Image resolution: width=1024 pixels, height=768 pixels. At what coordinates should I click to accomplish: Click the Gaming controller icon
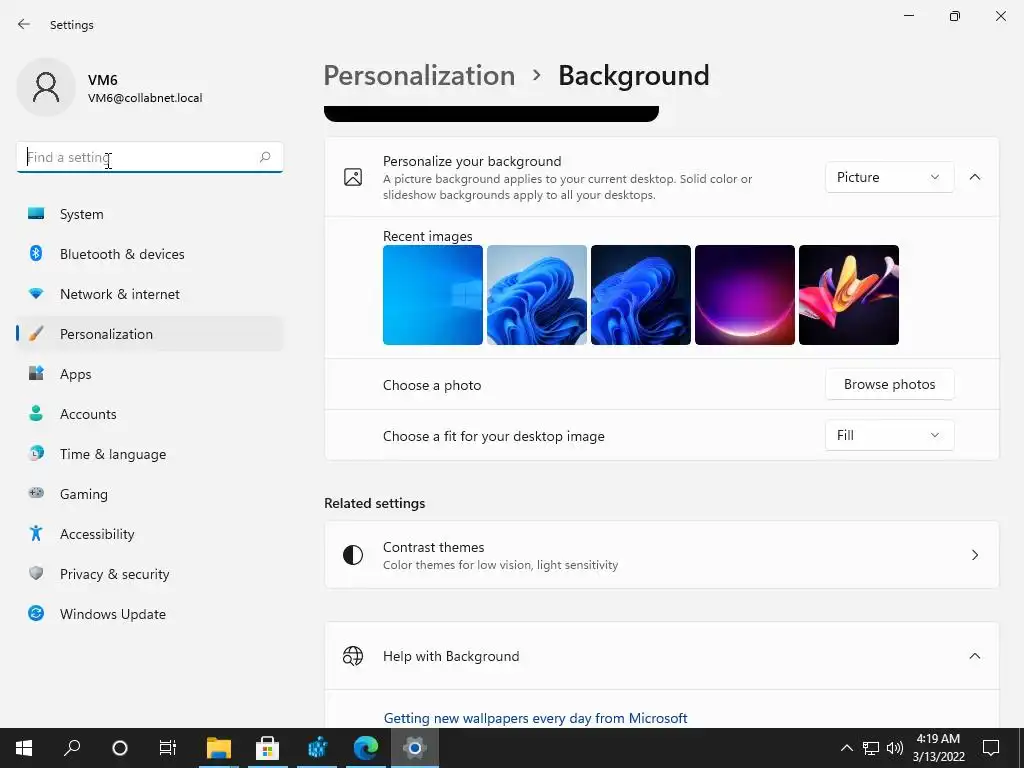pyautogui.click(x=36, y=493)
